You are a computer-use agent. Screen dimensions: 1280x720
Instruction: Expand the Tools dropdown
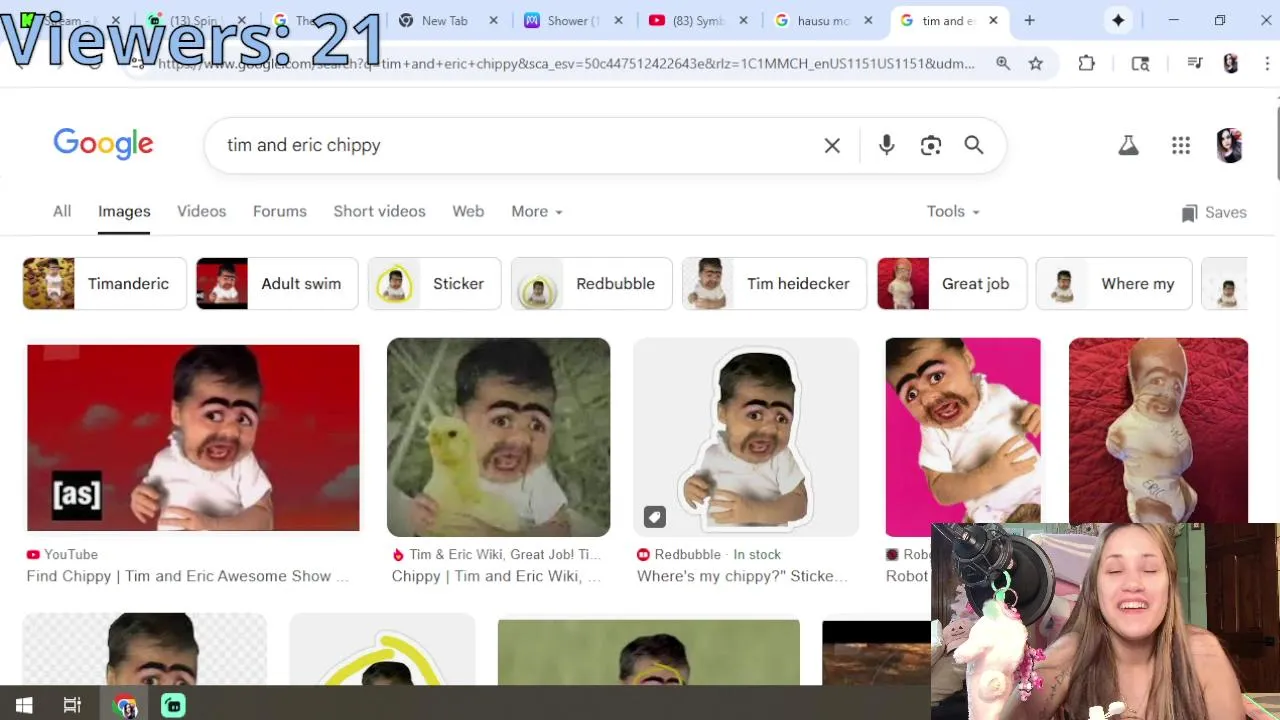coord(953,211)
